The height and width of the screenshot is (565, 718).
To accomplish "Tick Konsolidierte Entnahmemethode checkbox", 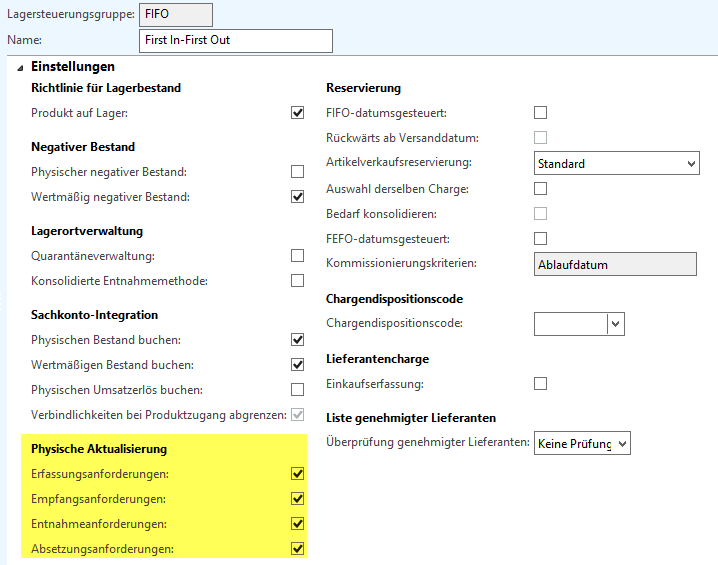I will [x=297, y=281].
